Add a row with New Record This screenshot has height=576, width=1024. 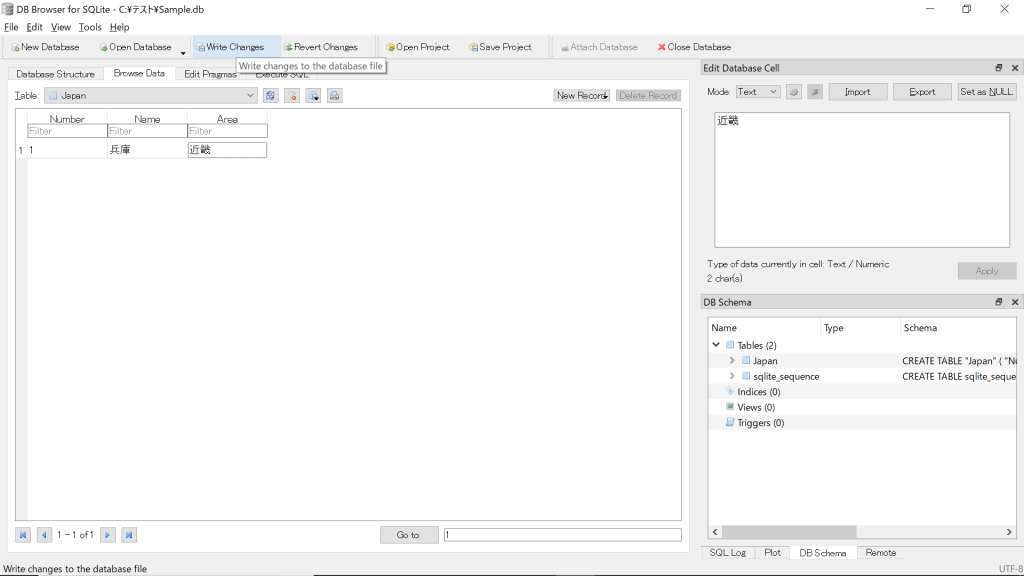coord(582,95)
